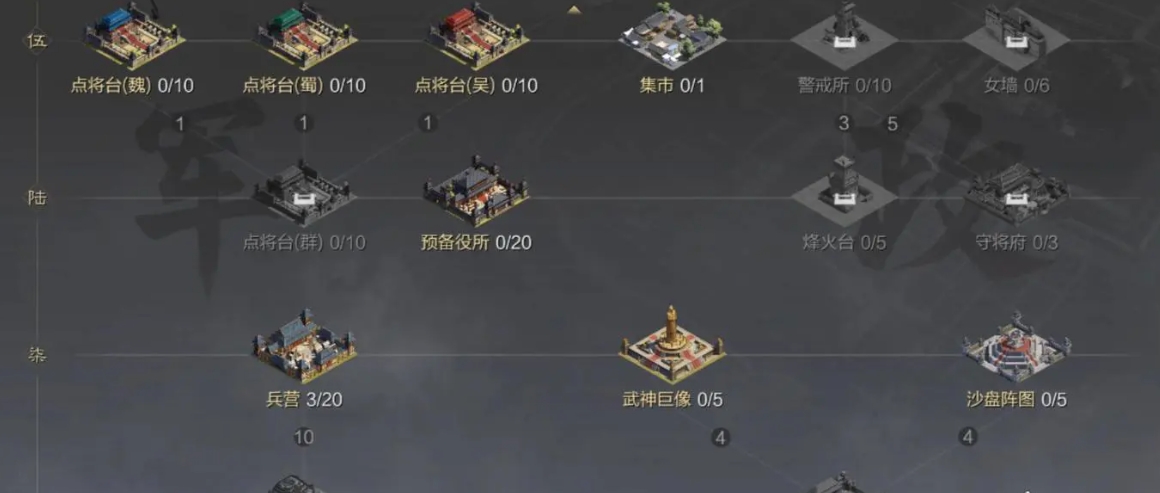Open the 预备役所 building
This screenshot has width=1160, height=493.
coord(476,191)
